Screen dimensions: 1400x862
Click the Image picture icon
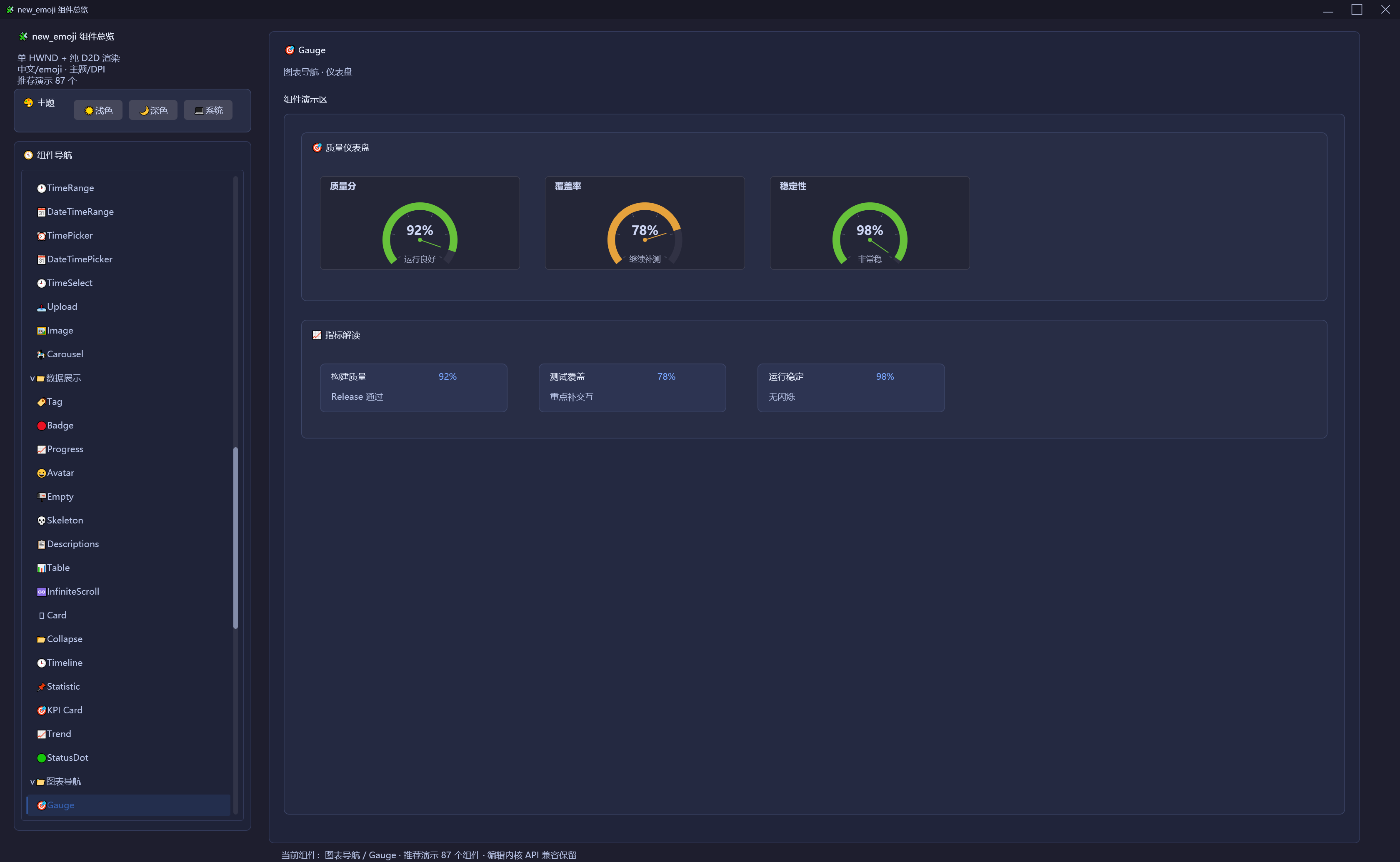click(x=41, y=331)
